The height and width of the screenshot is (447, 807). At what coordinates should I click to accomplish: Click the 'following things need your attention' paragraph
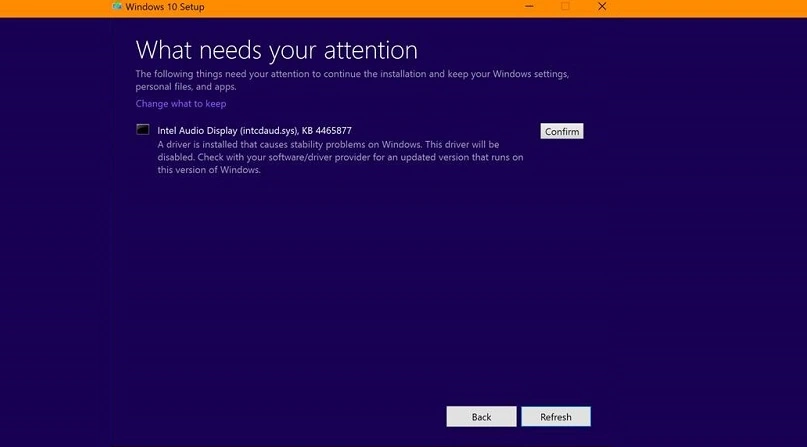(x=352, y=80)
